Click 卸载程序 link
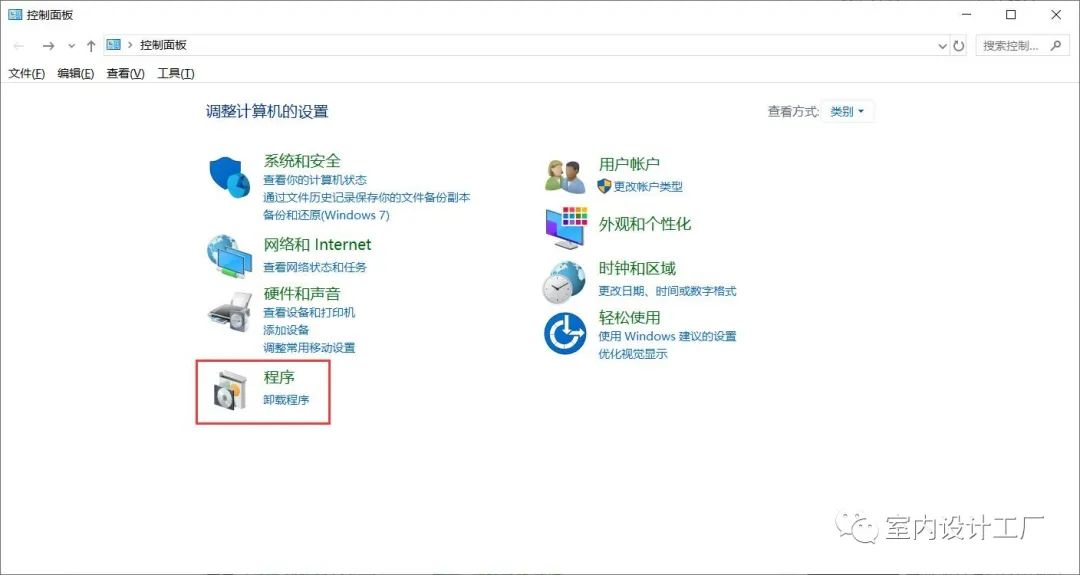The height and width of the screenshot is (575, 1080). 287,399
